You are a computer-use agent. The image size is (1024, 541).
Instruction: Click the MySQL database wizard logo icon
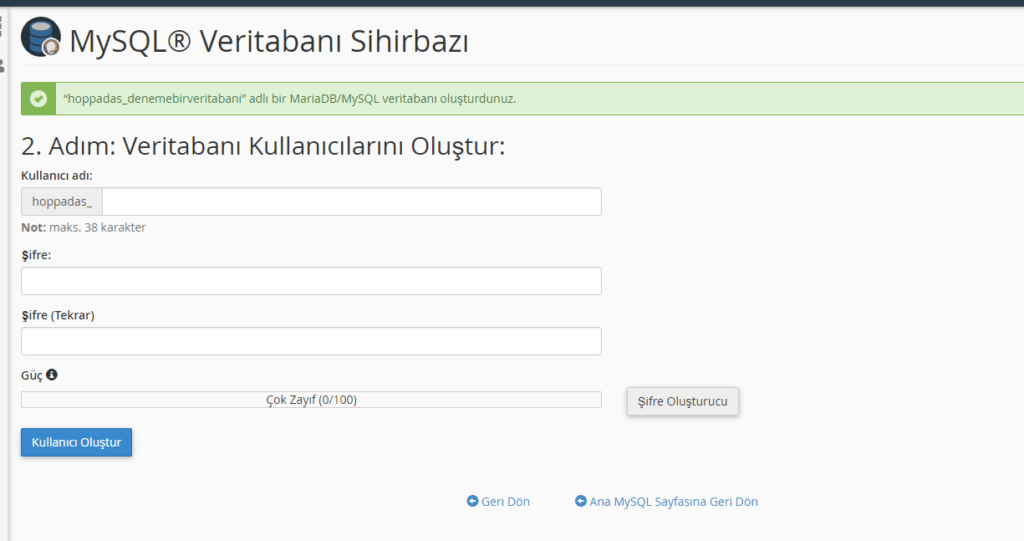pos(41,37)
